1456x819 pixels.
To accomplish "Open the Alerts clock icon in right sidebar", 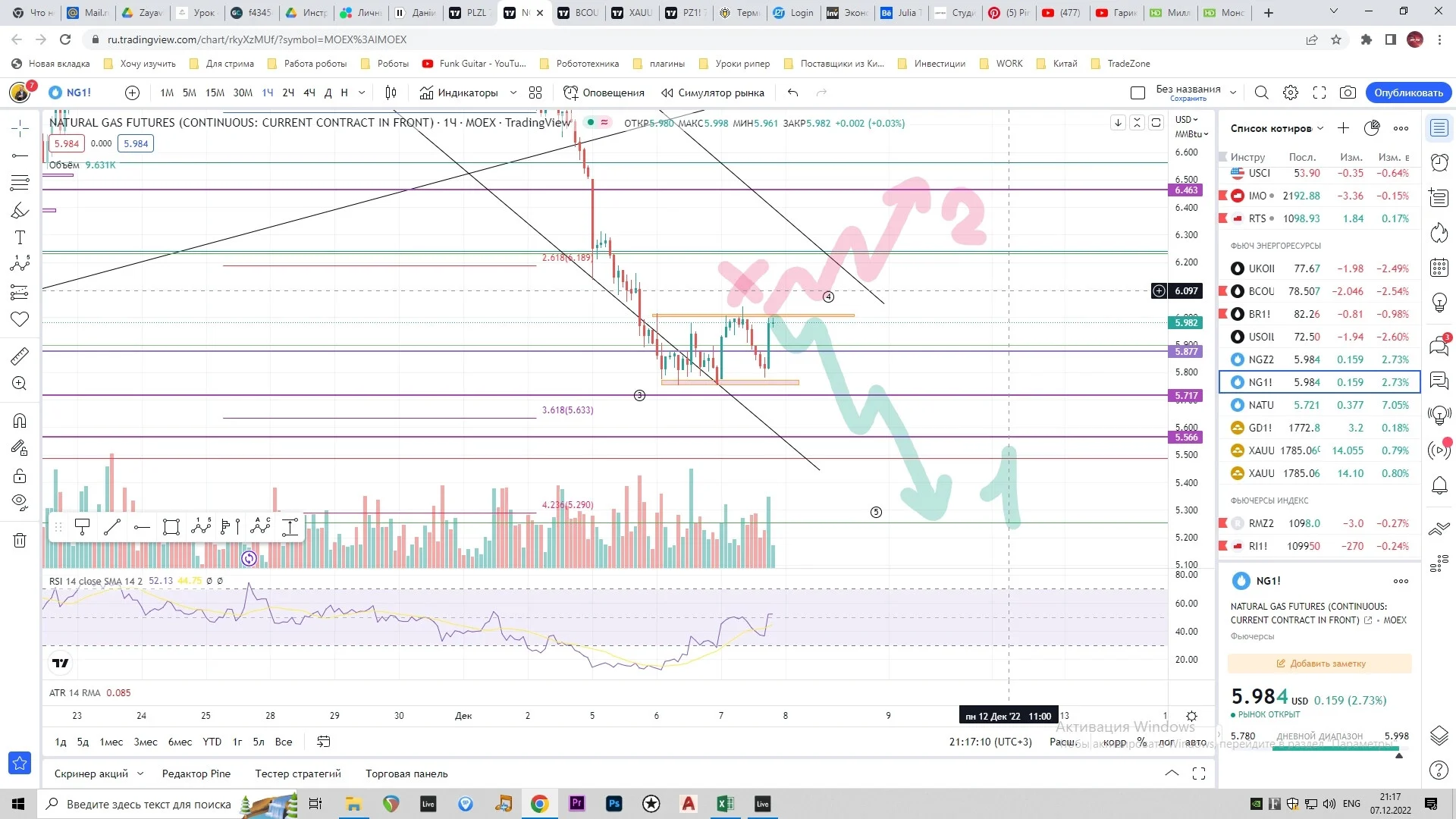I will click(x=1439, y=162).
